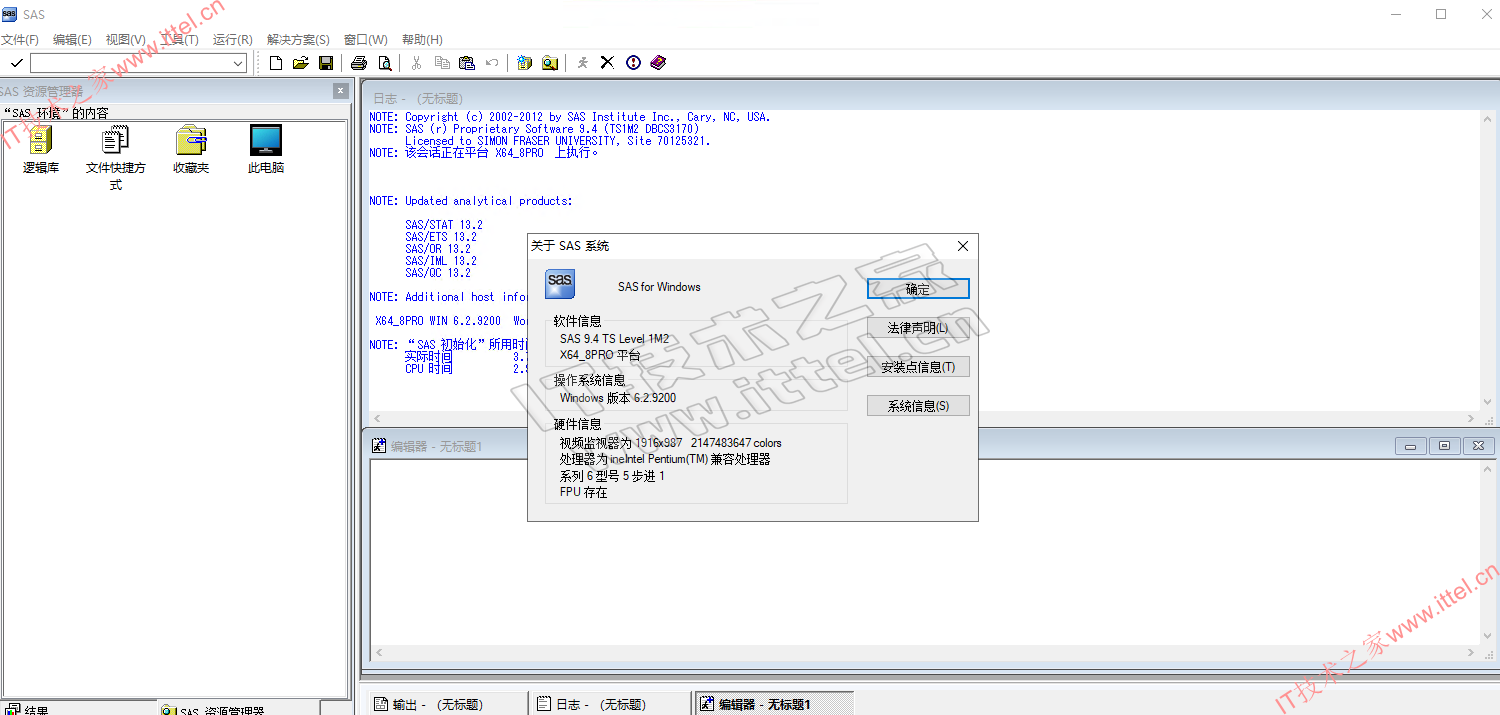
Task: Click the New document toolbar icon
Action: [x=277, y=63]
